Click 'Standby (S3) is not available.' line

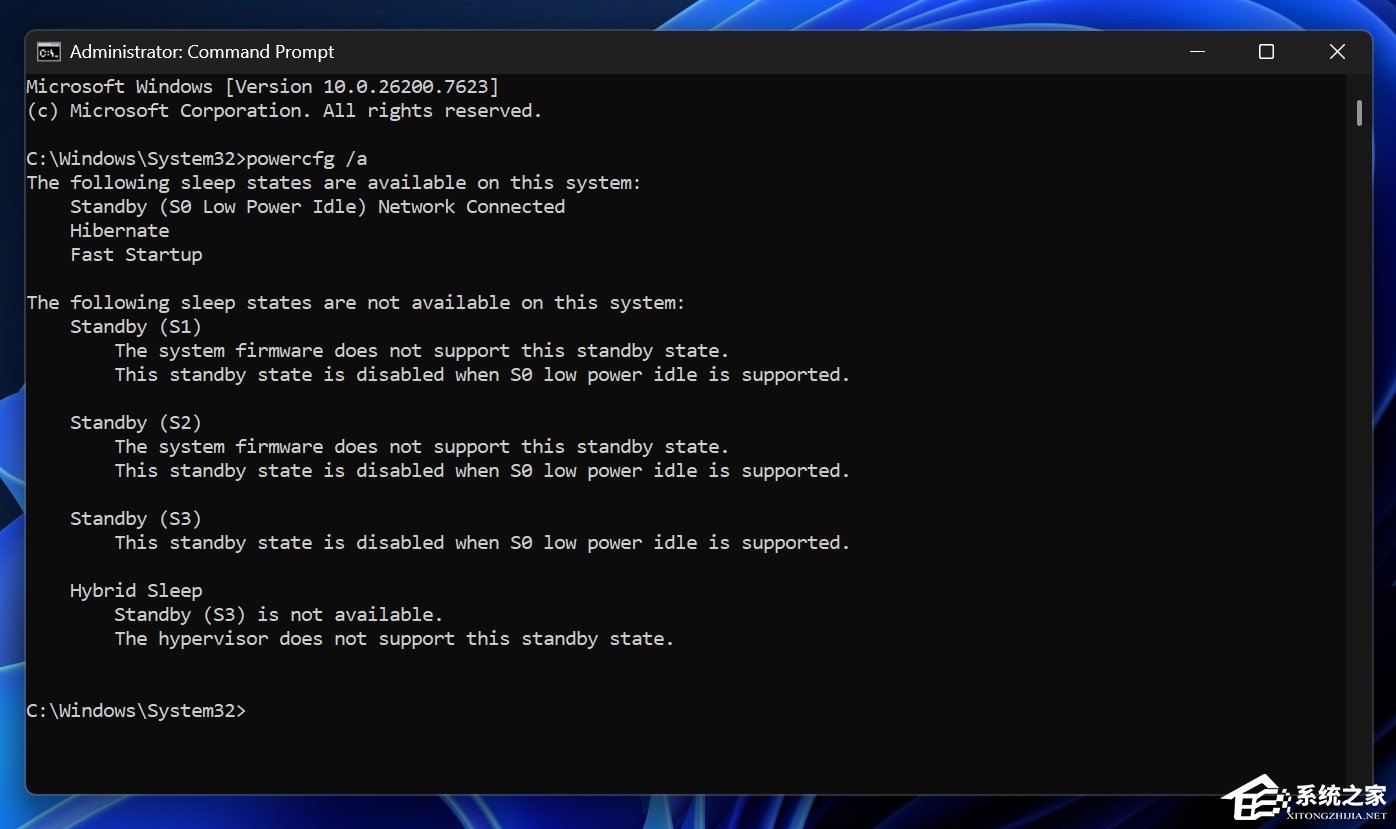[278, 615]
